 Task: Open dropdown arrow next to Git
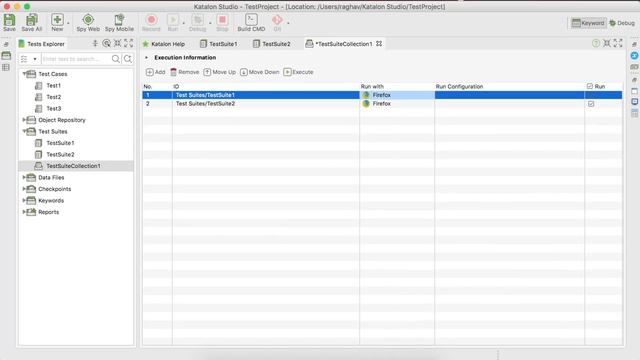[x=288, y=23]
